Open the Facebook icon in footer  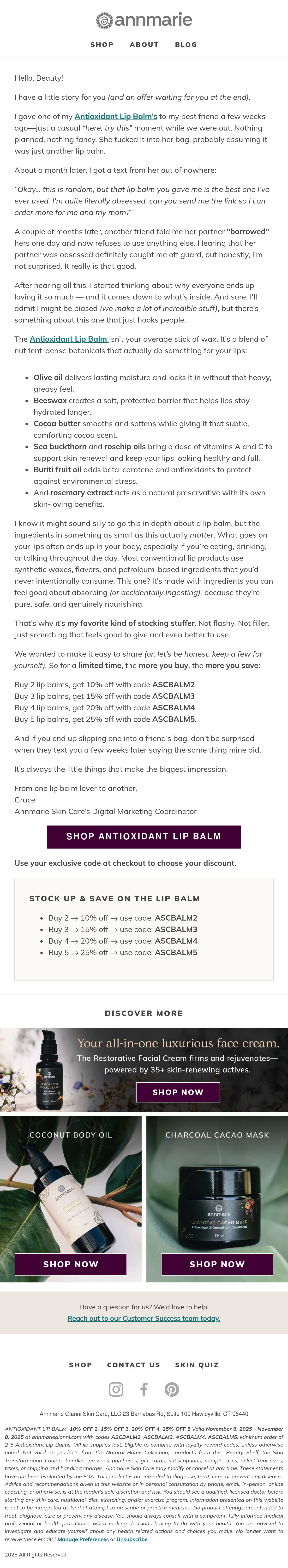coord(144,1389)
